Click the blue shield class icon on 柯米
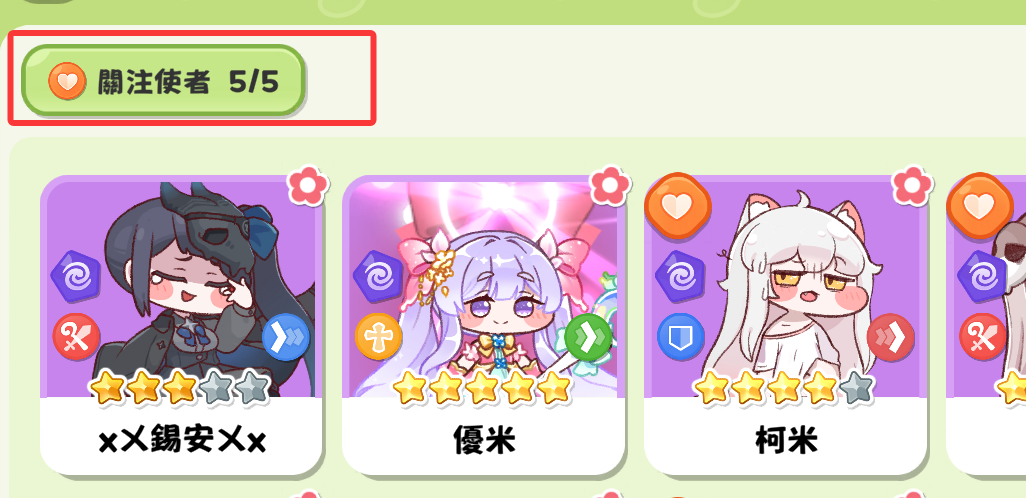Screen dimensions: 1026x498 click(681, 337)
